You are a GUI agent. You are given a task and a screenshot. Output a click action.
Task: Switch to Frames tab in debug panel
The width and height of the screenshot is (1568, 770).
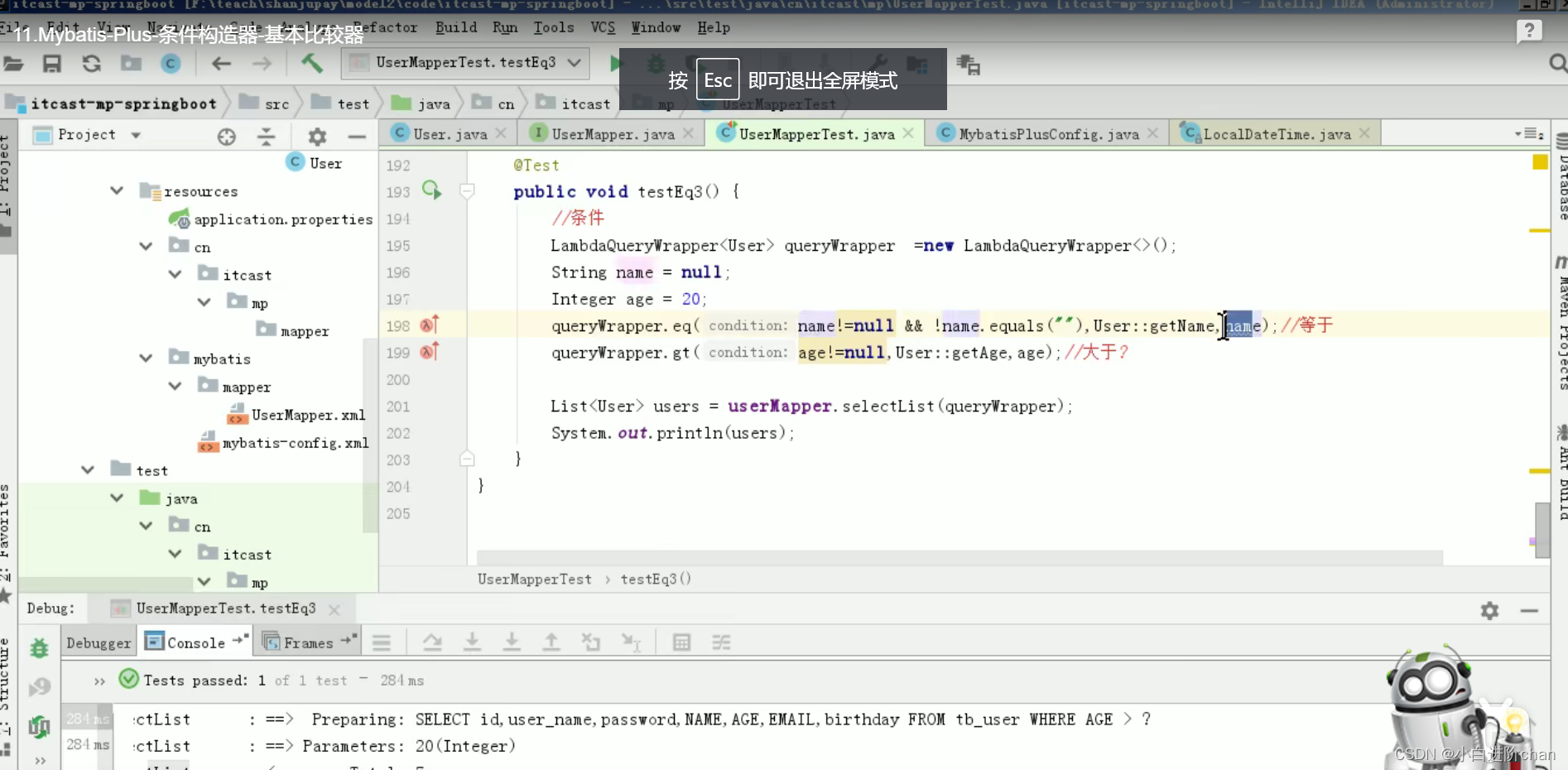(x=308, y=643)
